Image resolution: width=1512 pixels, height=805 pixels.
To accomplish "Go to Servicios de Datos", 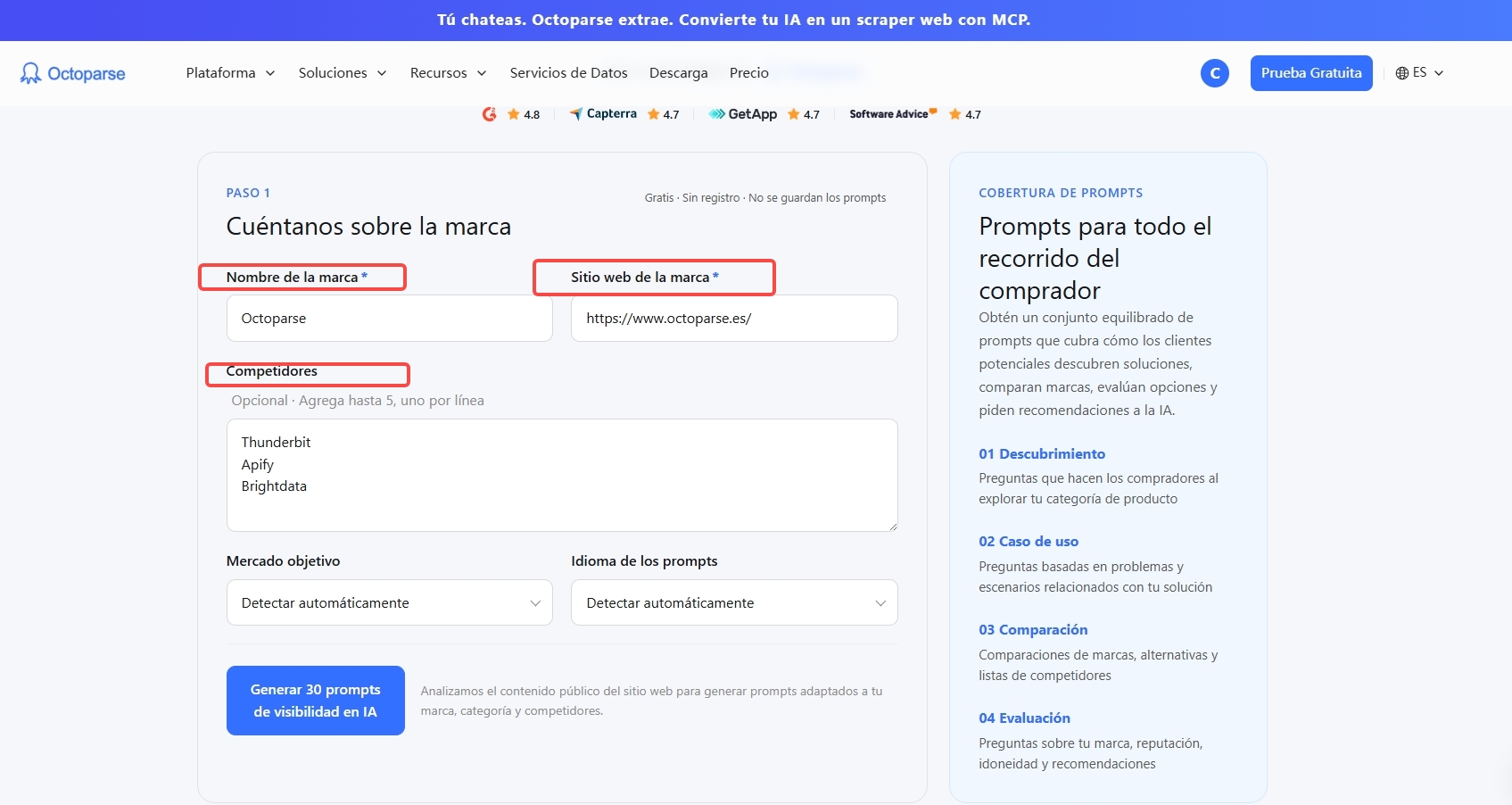I will (568, 73).
